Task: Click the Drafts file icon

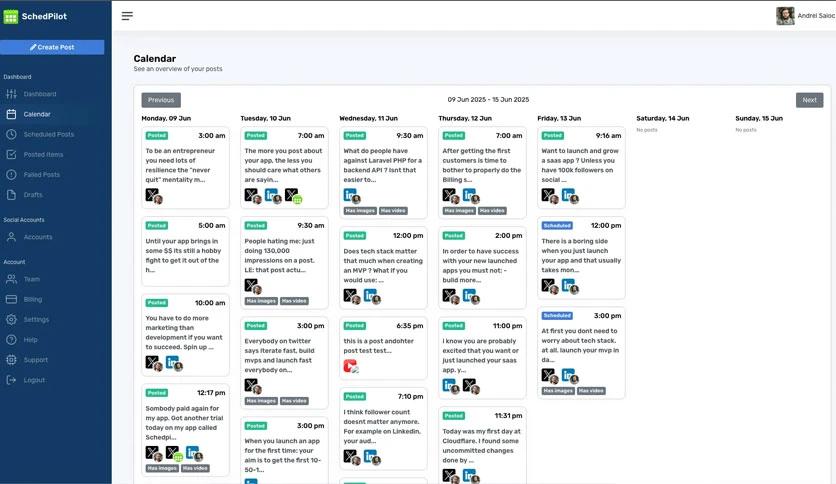Action: [11, 195]
